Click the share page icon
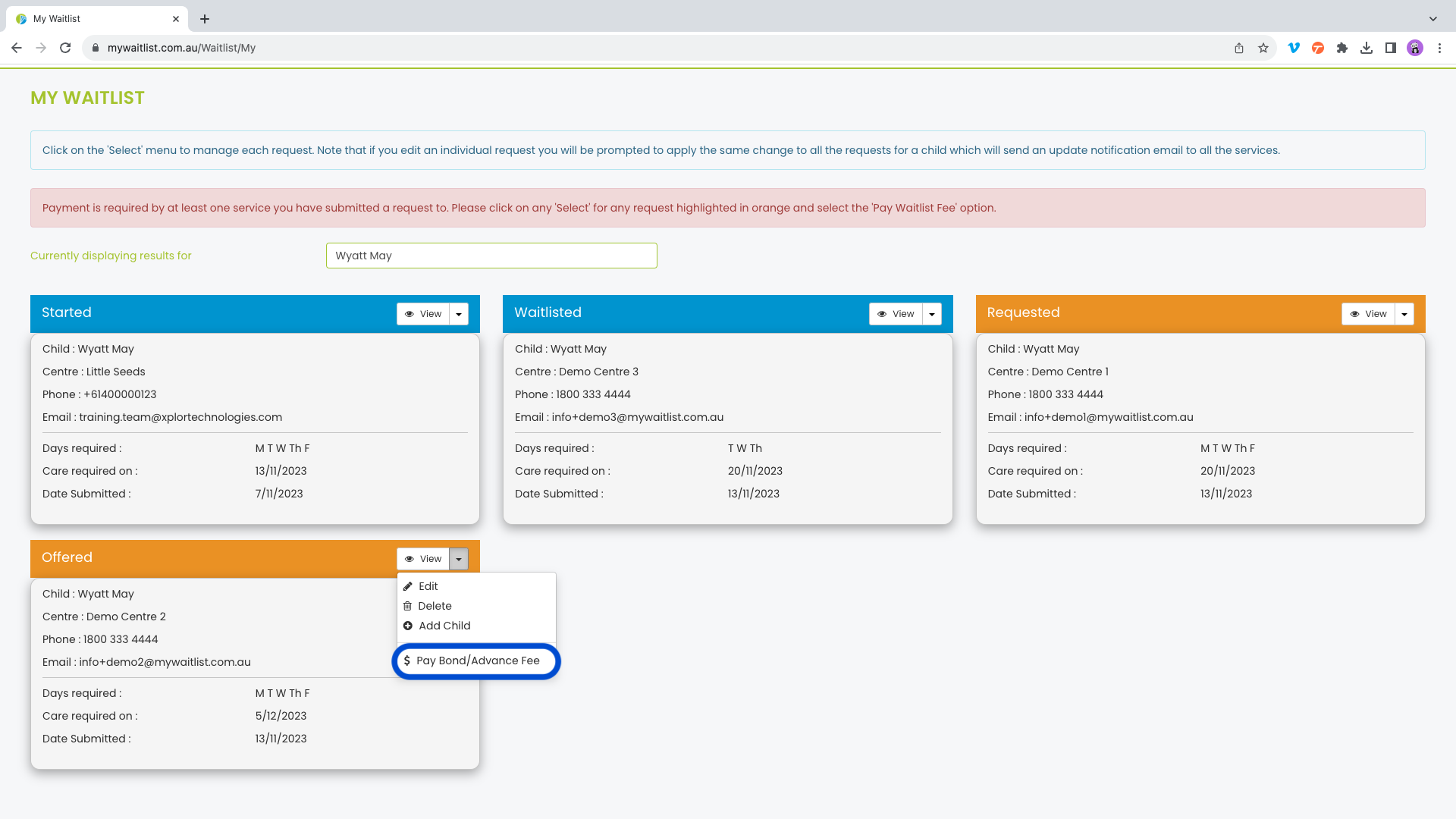Image resolution: width=1456 pixels, height=819 pixels. [x=1239, y=48]
